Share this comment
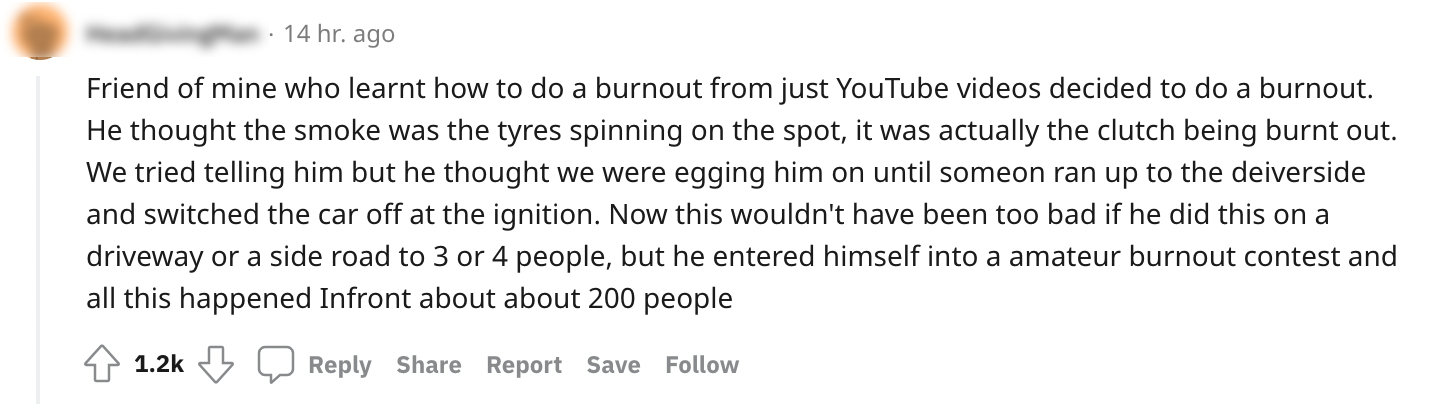The image size is (1448, 404). click(x=428, y=365)
